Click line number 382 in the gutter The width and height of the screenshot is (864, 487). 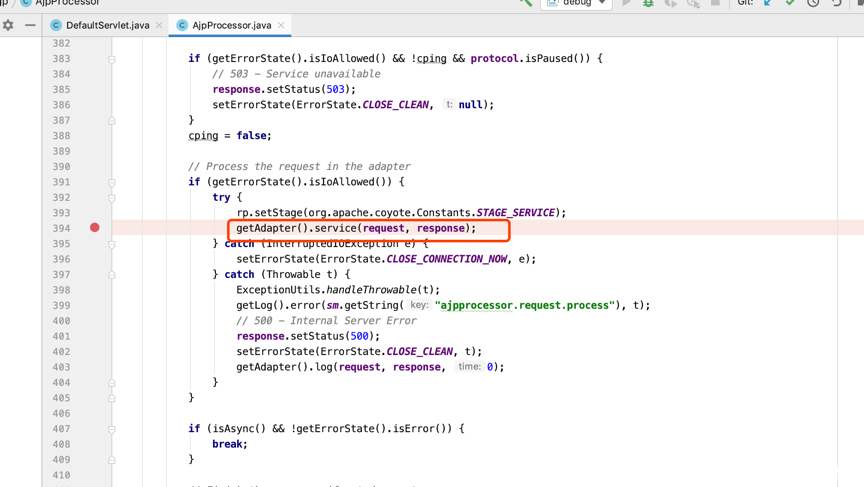pyautogui.click(x=61, y=43)
